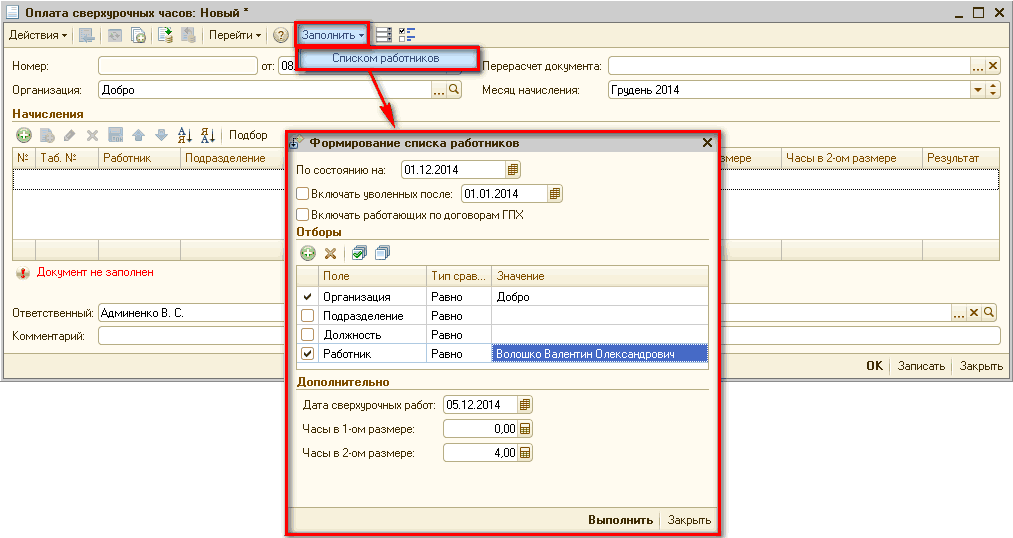
Task: Enable Включать уволенных после checkbox
Action: coord(303,194)
